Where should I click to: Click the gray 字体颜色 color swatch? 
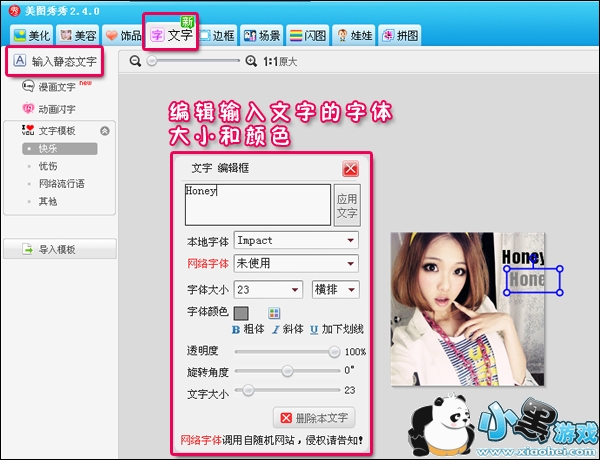[241, 313]
